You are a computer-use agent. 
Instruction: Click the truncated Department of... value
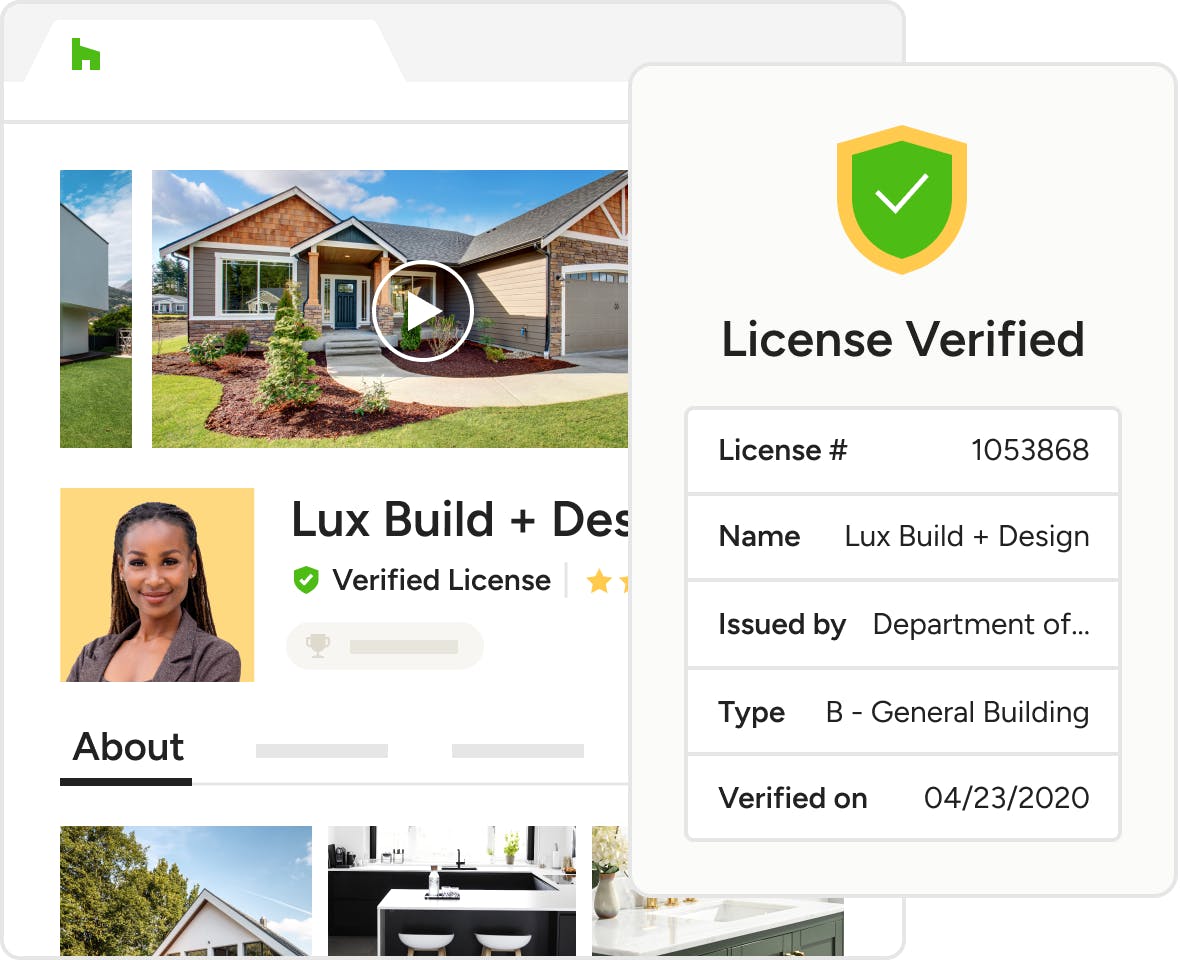click(981, 624)
